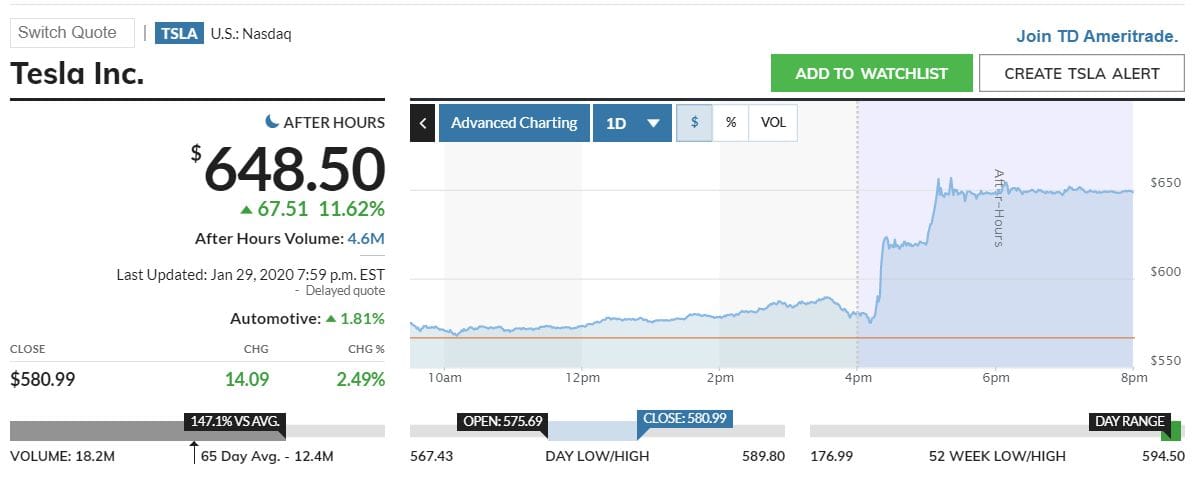Toggle chart to percent (%) view
This screenshot has height=484, width=1197.
click(731, 123)
